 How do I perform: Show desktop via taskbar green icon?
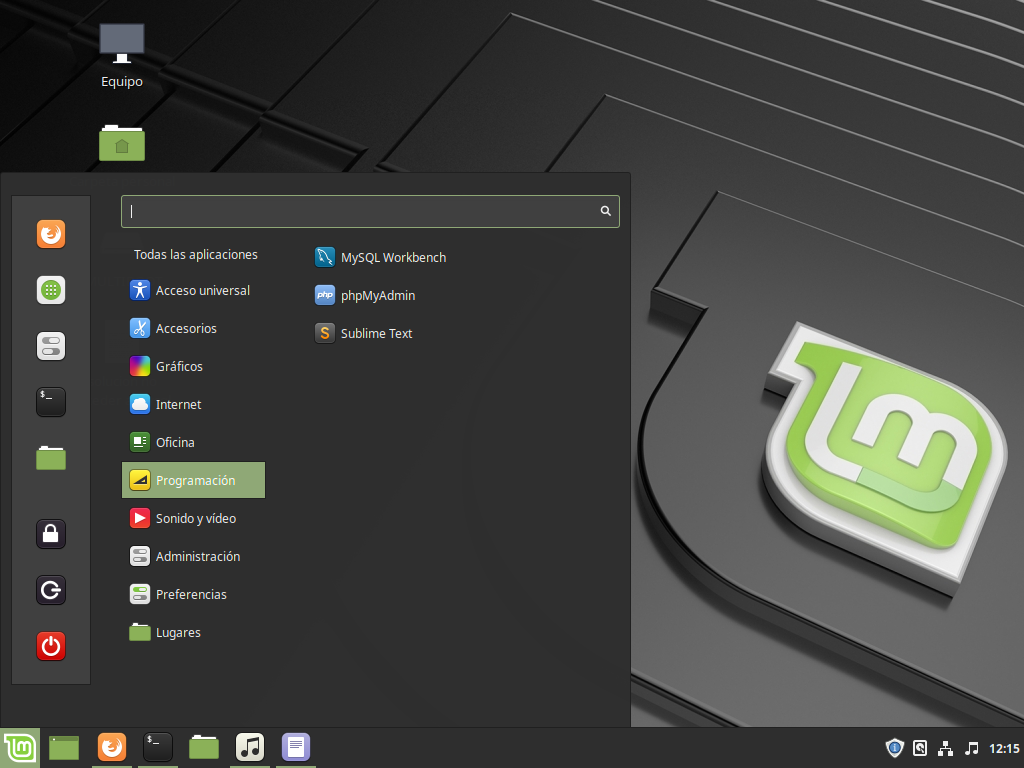point(64,748)
